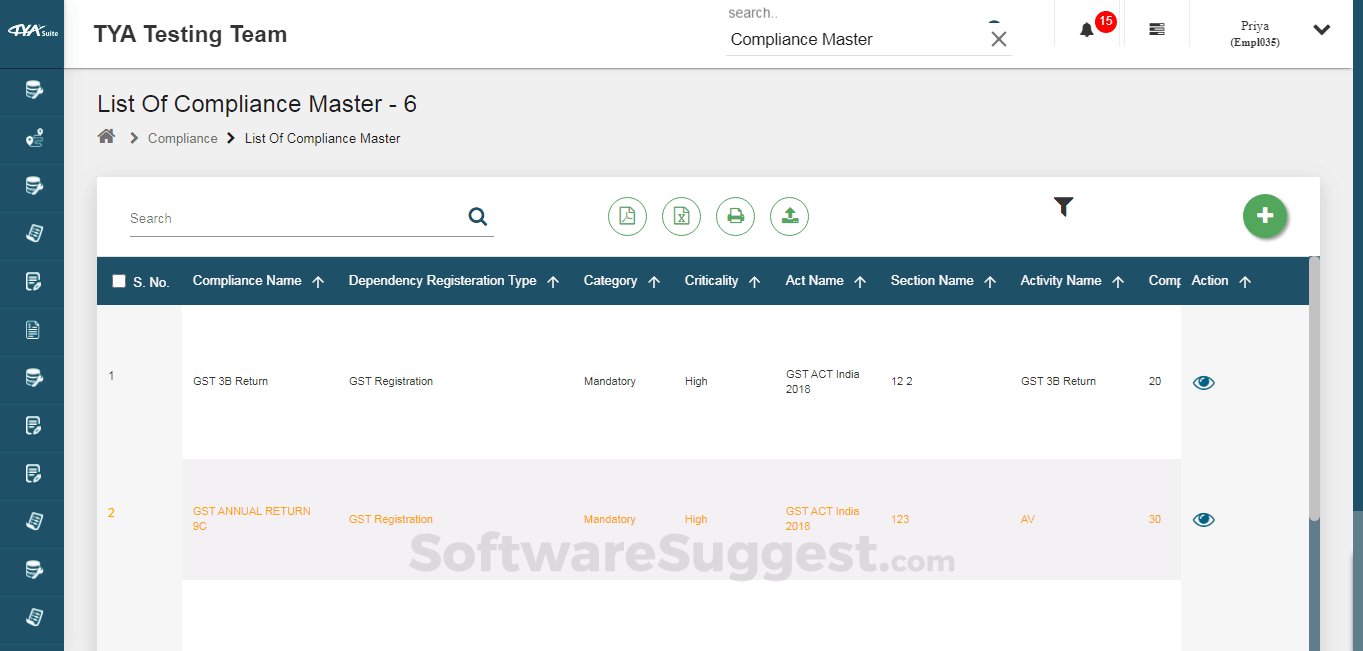The image size is (1363, 651).
Task: View details of GST ANNUAL RETURN 9C row
Action: 1203,519
